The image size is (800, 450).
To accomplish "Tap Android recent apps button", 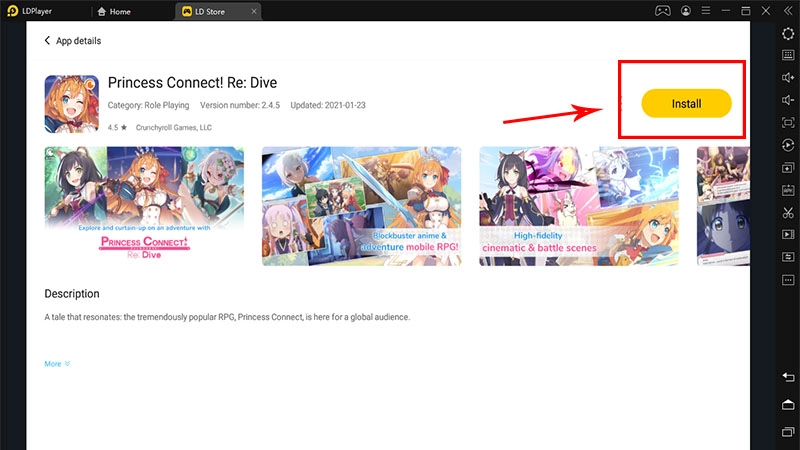I will tap(788, 432).
